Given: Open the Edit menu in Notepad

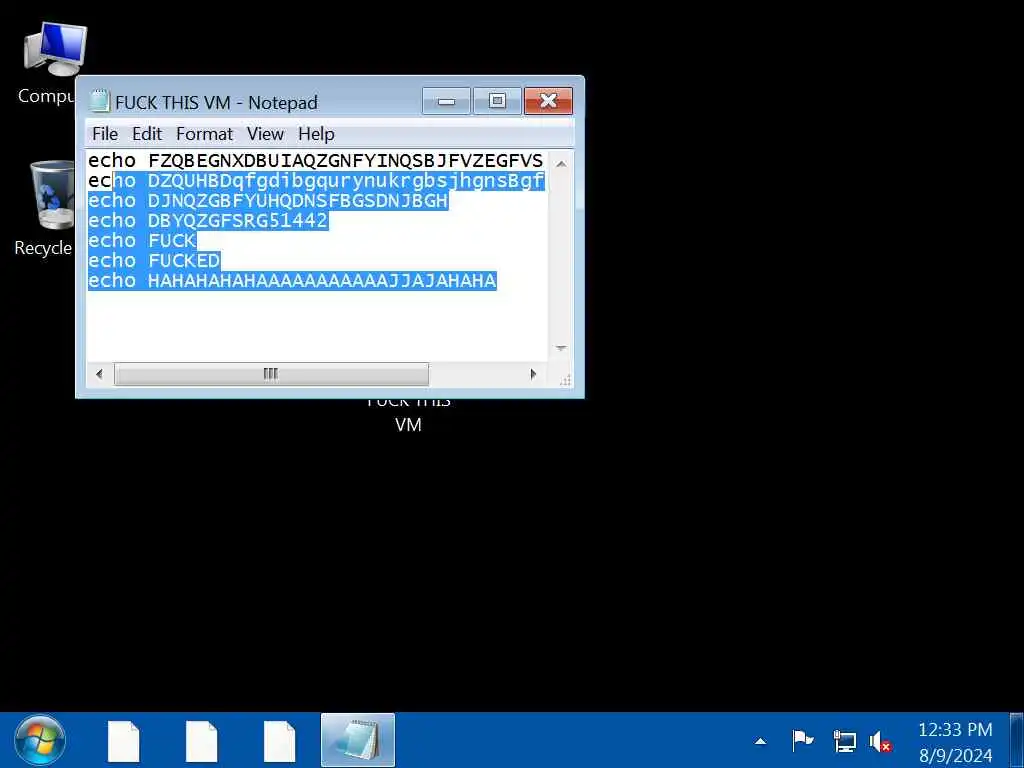Looking at the screenshot, I should coord(147,134).
